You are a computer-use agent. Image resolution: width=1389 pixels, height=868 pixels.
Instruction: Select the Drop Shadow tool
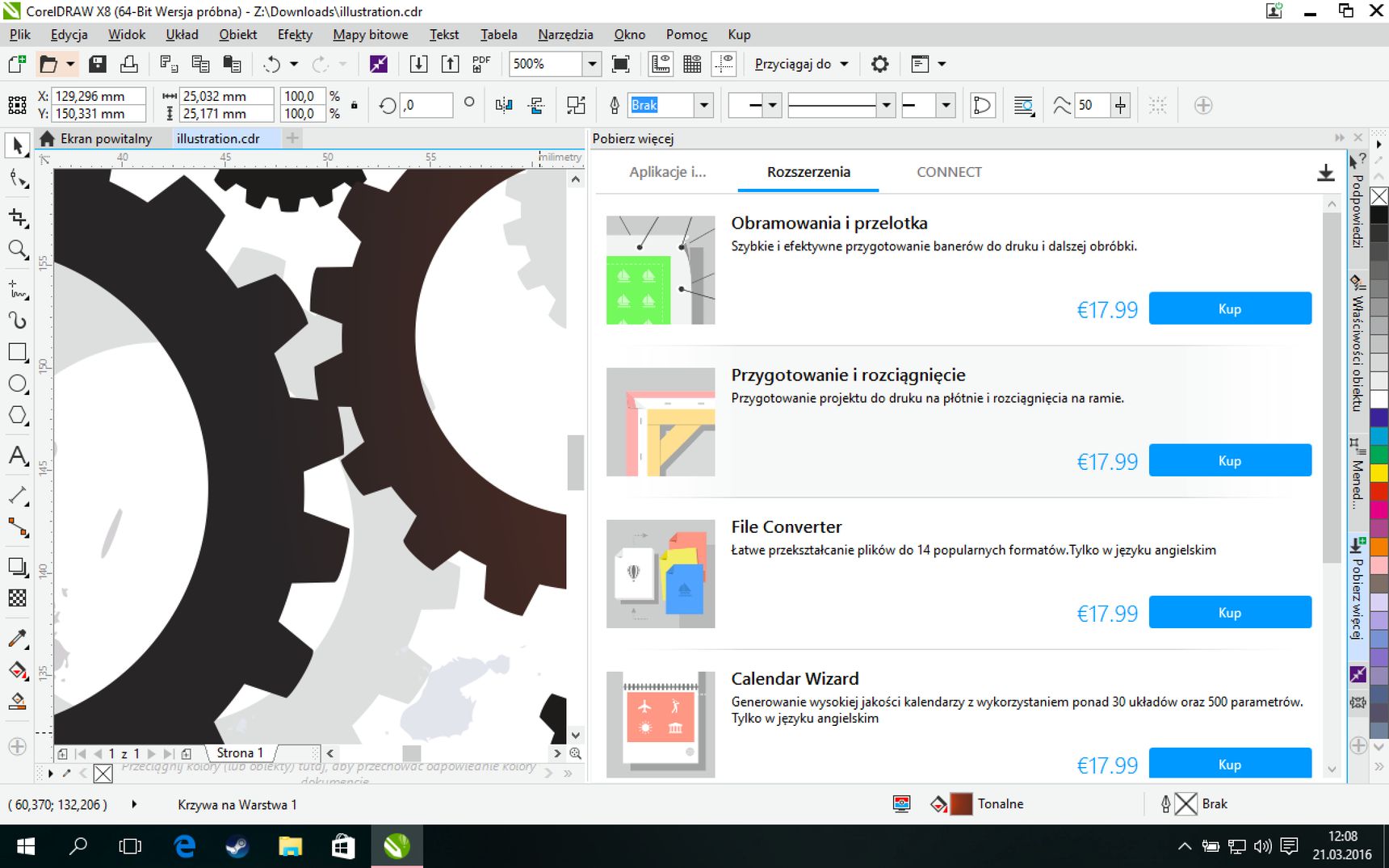(18, 567)
